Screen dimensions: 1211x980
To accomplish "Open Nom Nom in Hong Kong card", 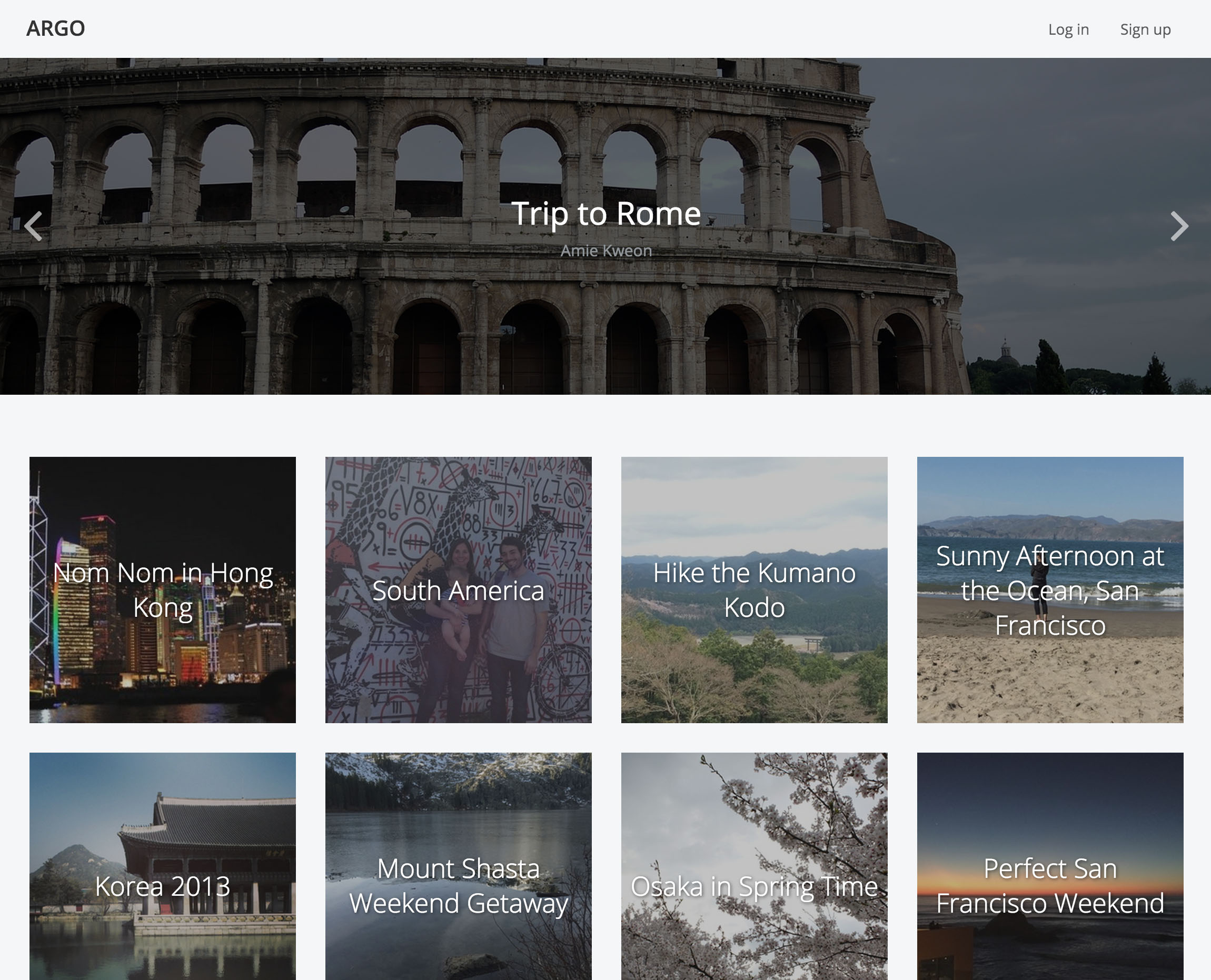I will [x=163, y=590].
